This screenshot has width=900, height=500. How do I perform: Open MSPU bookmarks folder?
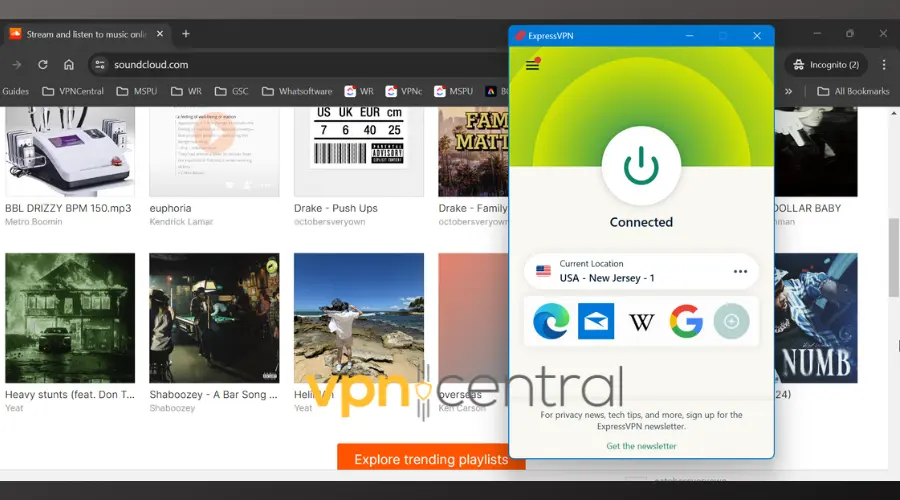coord(137,91)
